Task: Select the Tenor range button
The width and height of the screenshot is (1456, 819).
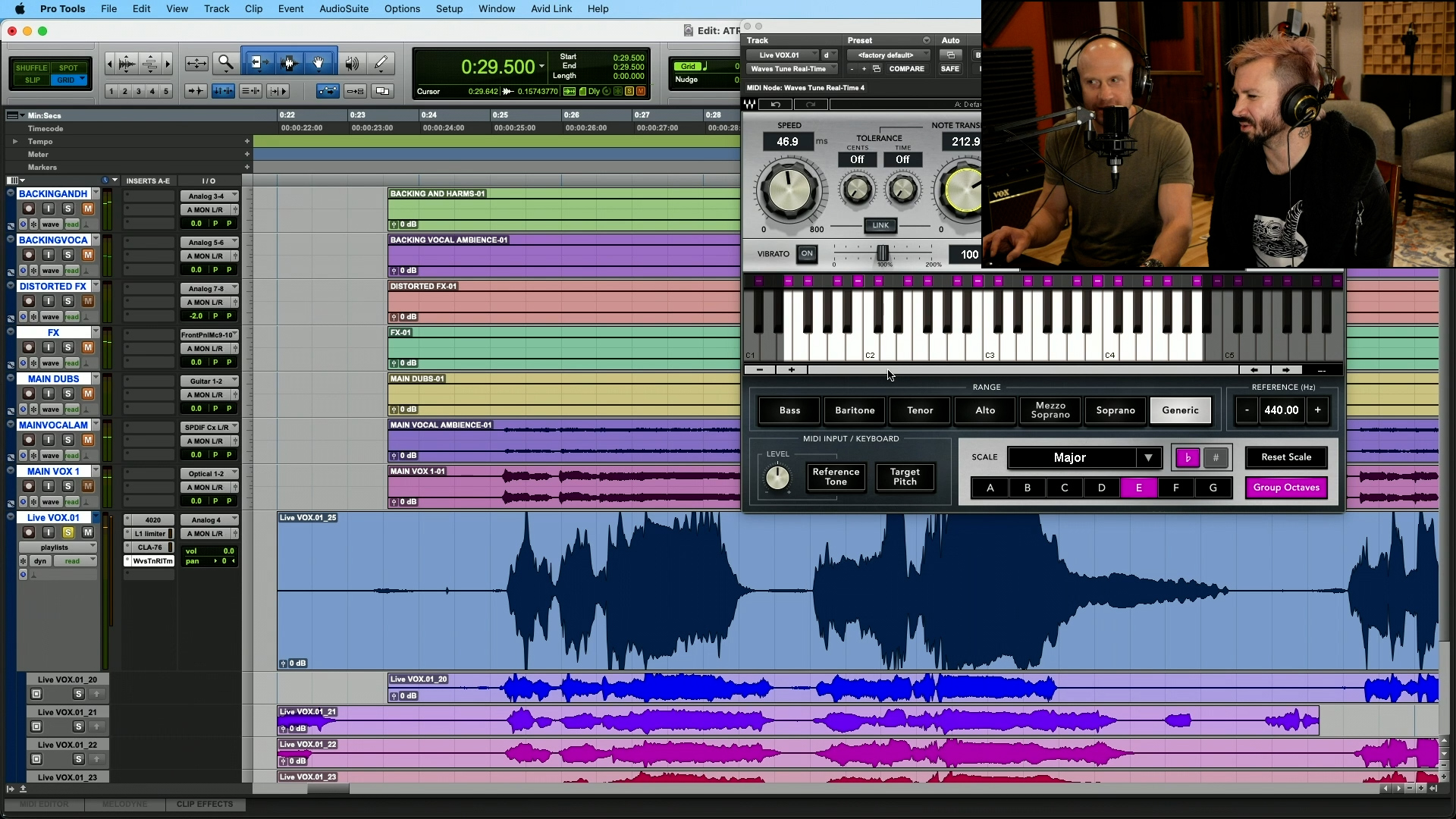Action: pos(920,410)
